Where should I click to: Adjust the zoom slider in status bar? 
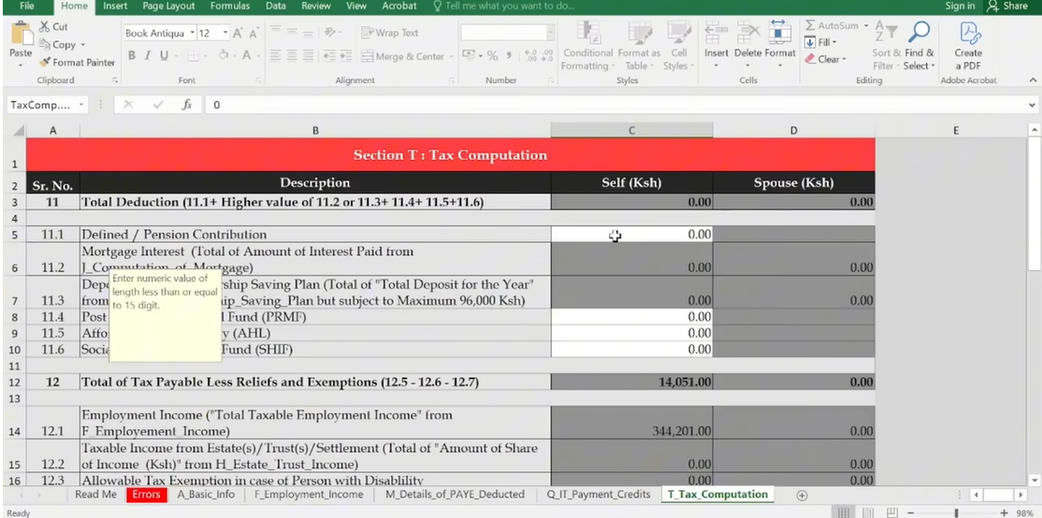click(956, 512)
